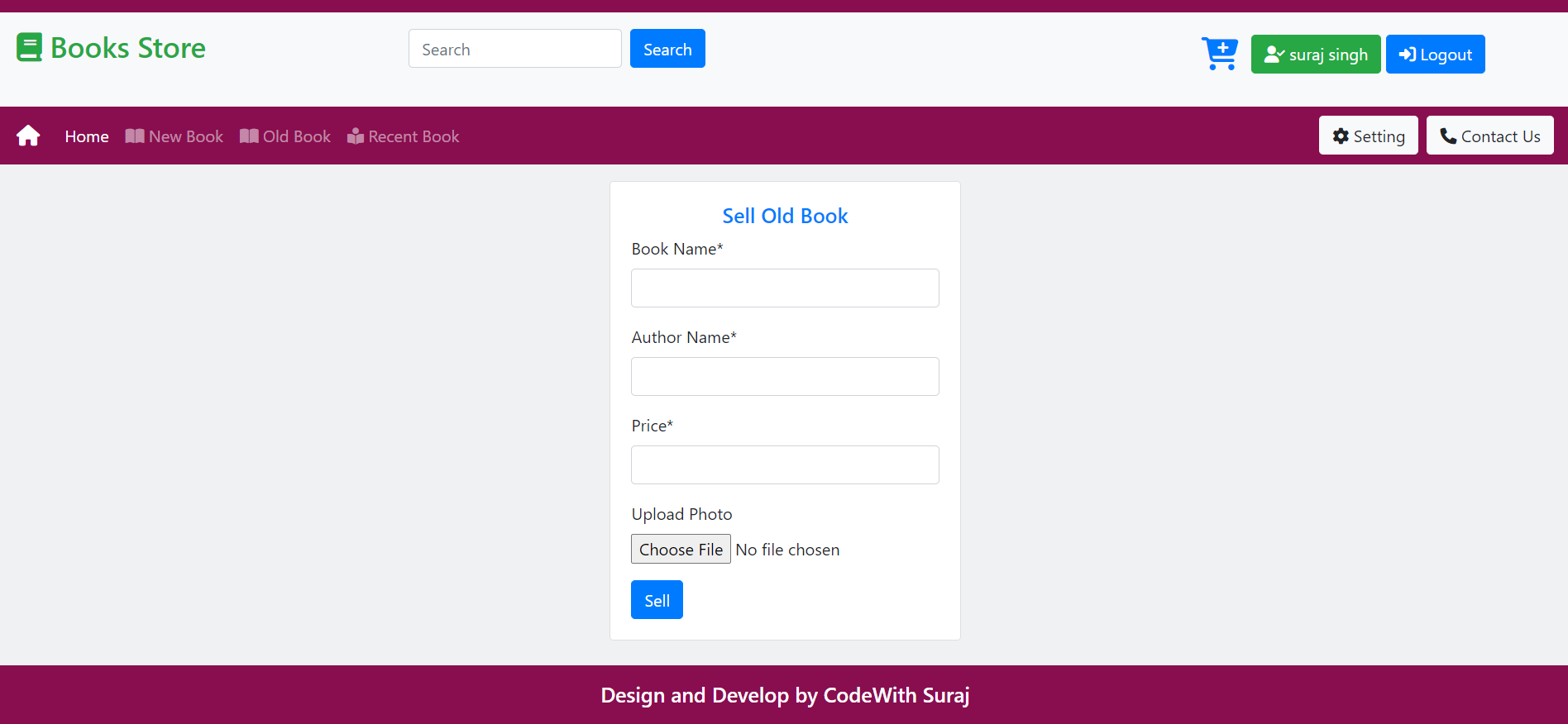
Task: Click the Recent Book icon
Action: click(355, 136)
